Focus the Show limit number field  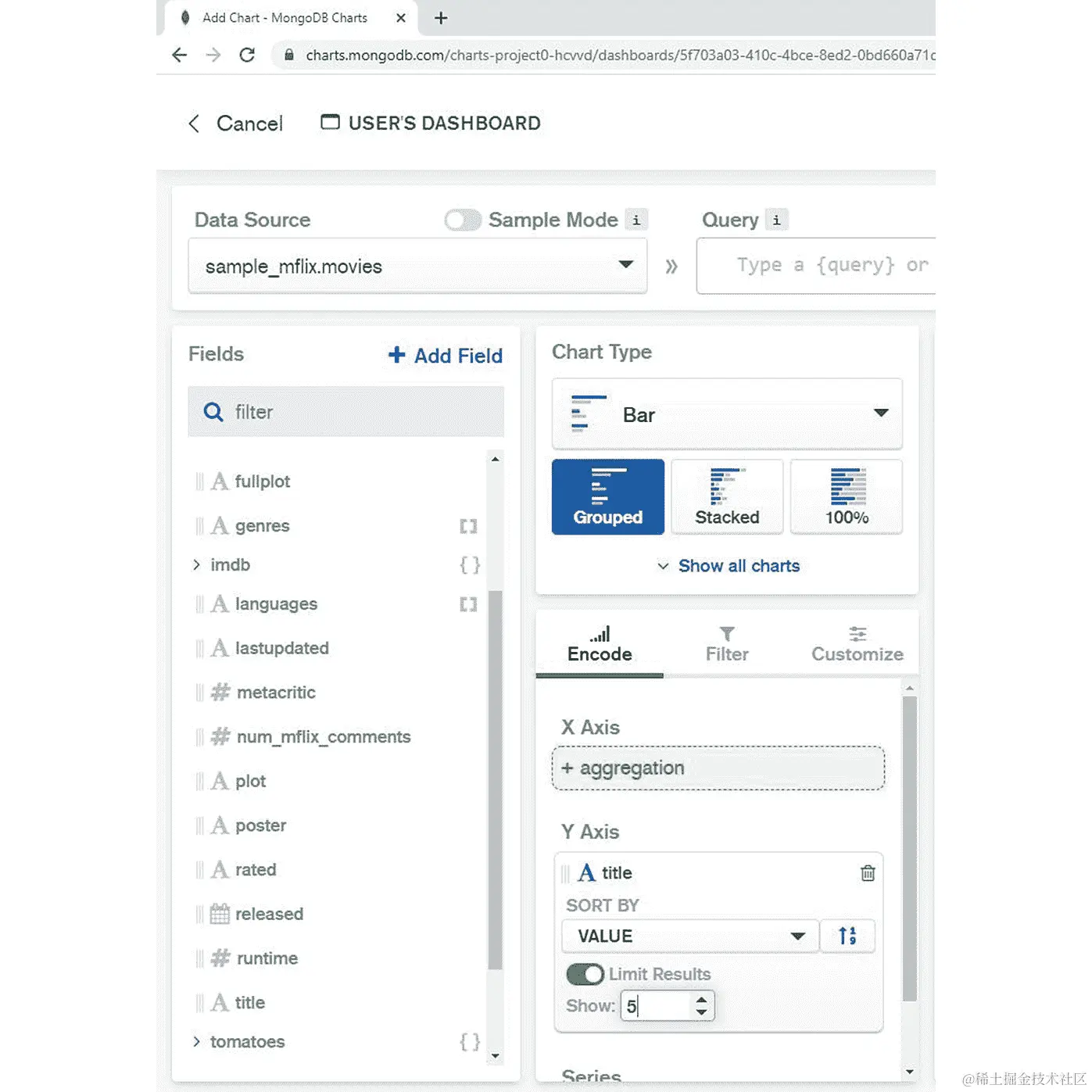click(668, 1006)
